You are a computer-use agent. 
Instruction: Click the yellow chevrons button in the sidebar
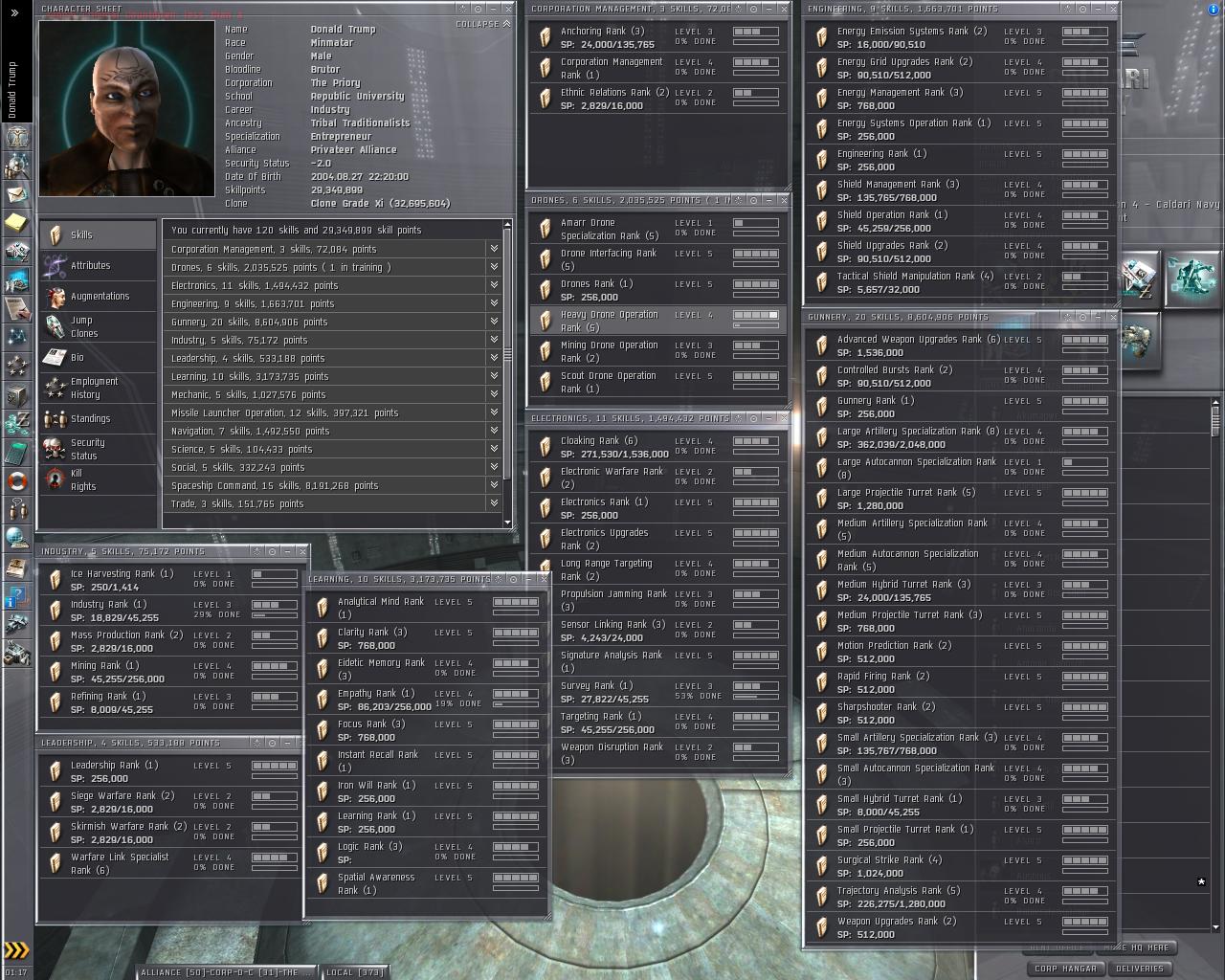point(16,950)
